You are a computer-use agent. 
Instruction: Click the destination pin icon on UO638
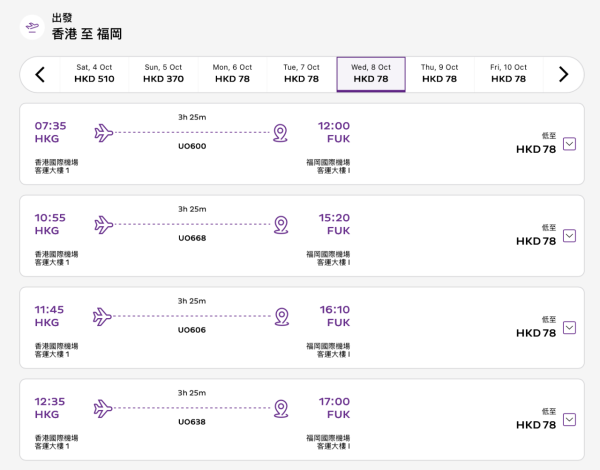click(281, 408)
